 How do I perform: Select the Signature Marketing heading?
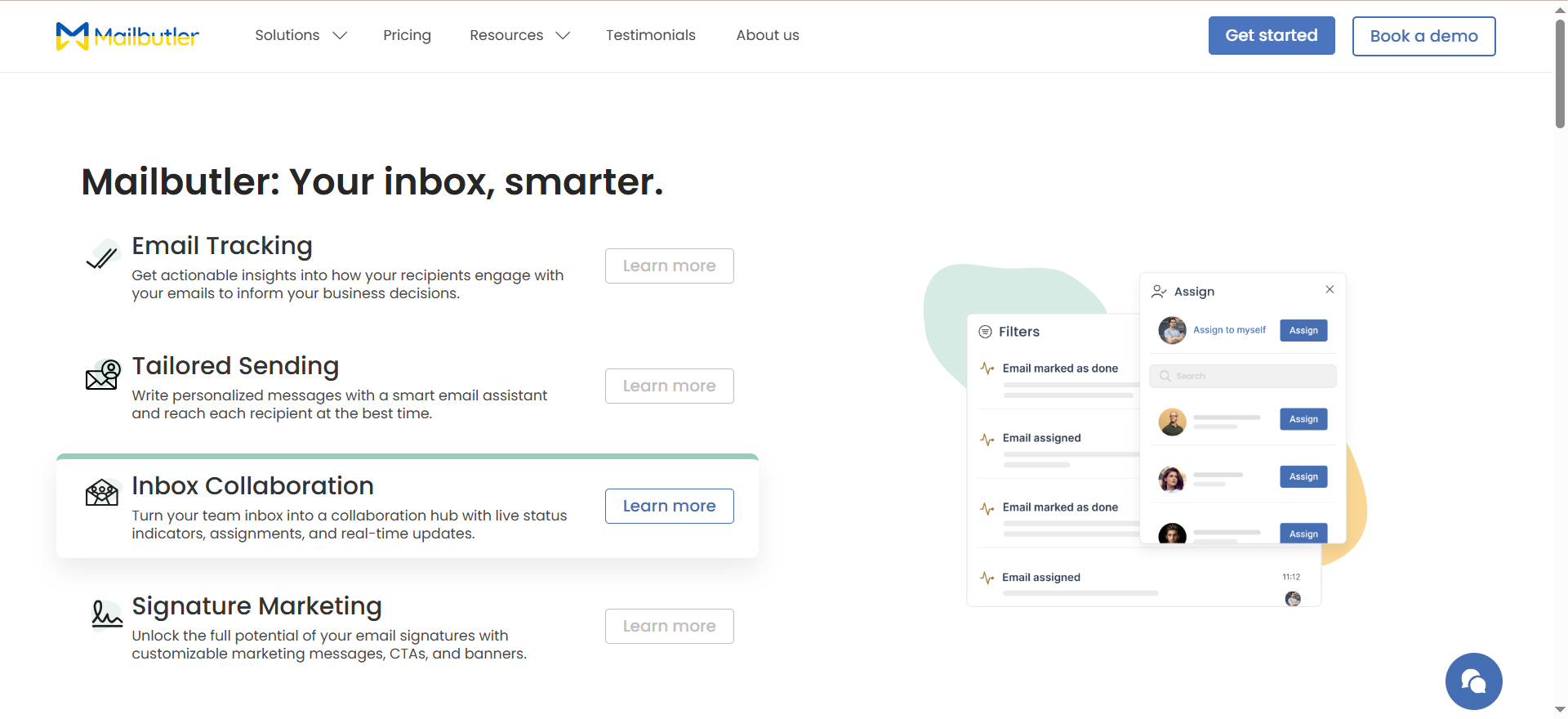[256, 606]
